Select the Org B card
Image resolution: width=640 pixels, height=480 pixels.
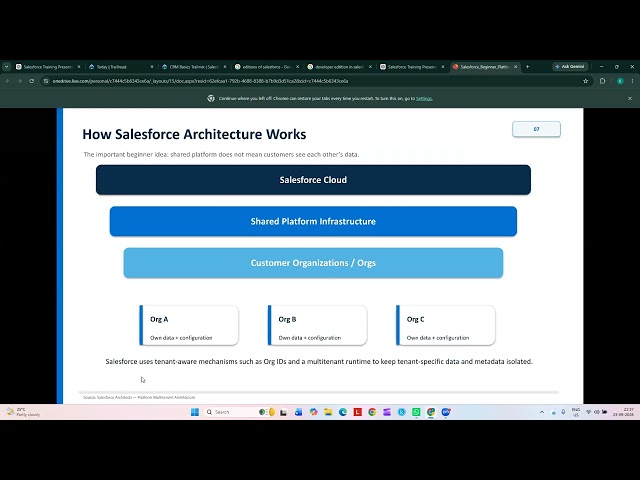tap(317, 325)
